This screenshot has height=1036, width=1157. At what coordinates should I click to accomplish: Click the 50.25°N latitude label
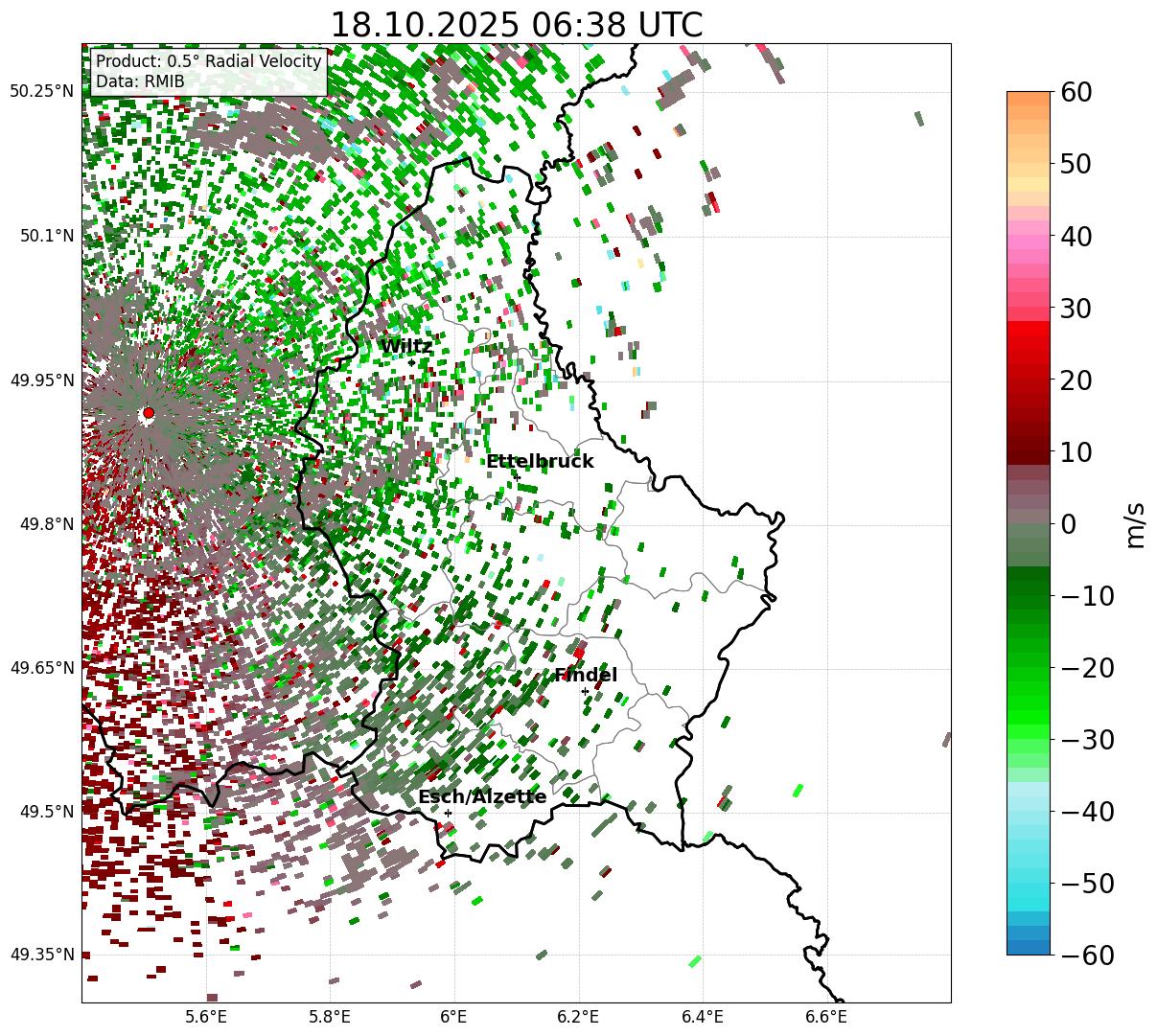pyautogui.click(x=41, y=92)
